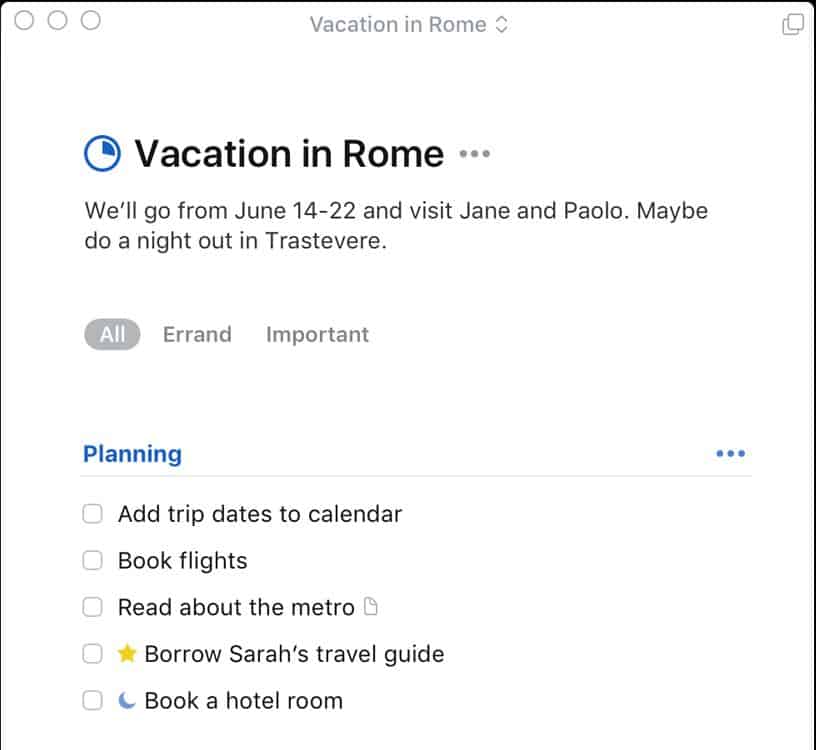Click the star icon on Borrow Sarah's travel guide

pyautogui.click(x=127, y=653)
